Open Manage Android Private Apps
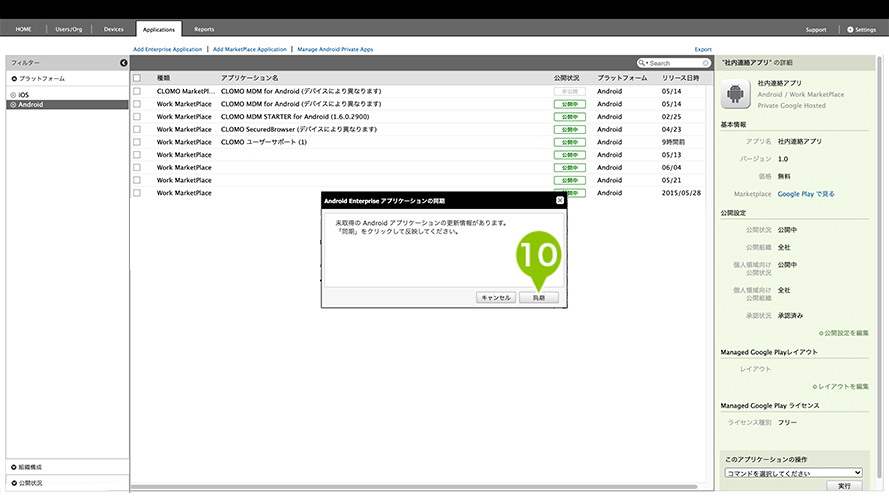This screenshot has width=889, height=500. (335, 49)
